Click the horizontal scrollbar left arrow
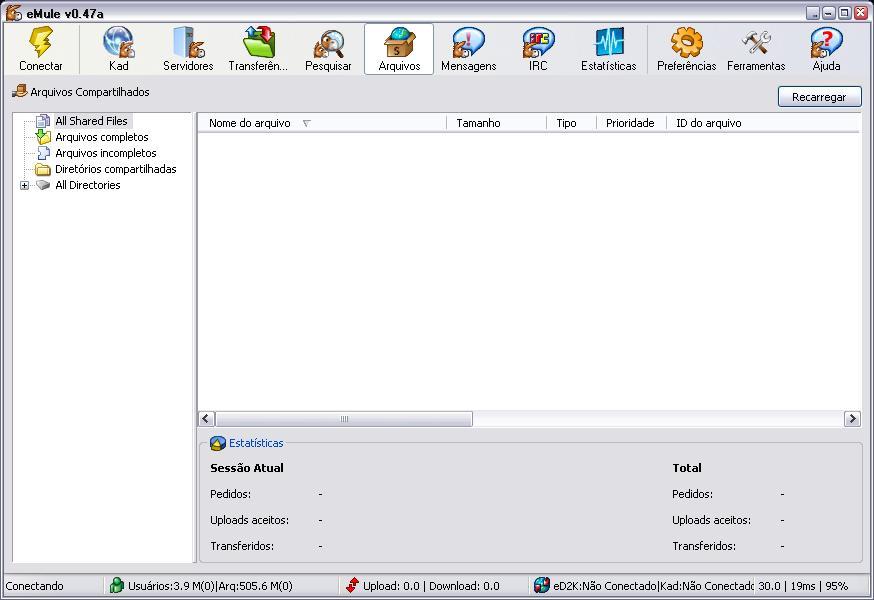The width and height of the screenshot is (874, 600). pyautogui.click(x=206, y=419)
